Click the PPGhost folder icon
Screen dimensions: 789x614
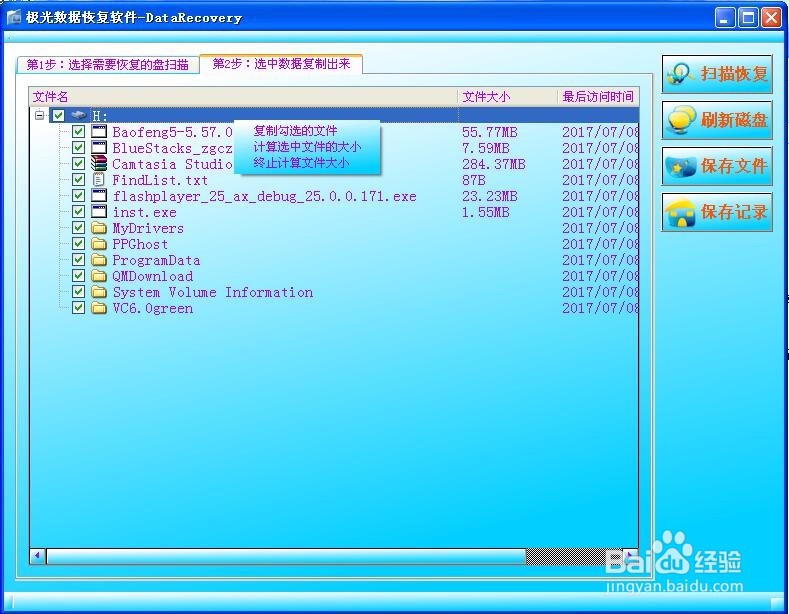(x=99, y=244)
